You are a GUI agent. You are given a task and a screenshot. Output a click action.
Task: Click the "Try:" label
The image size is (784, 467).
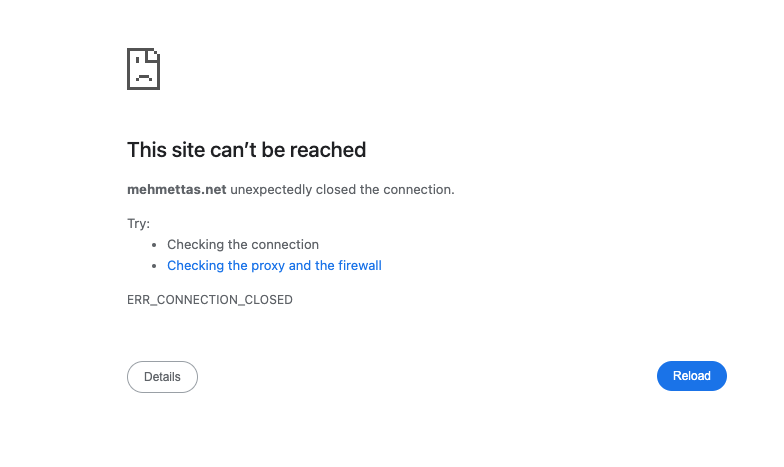[138, 224]
